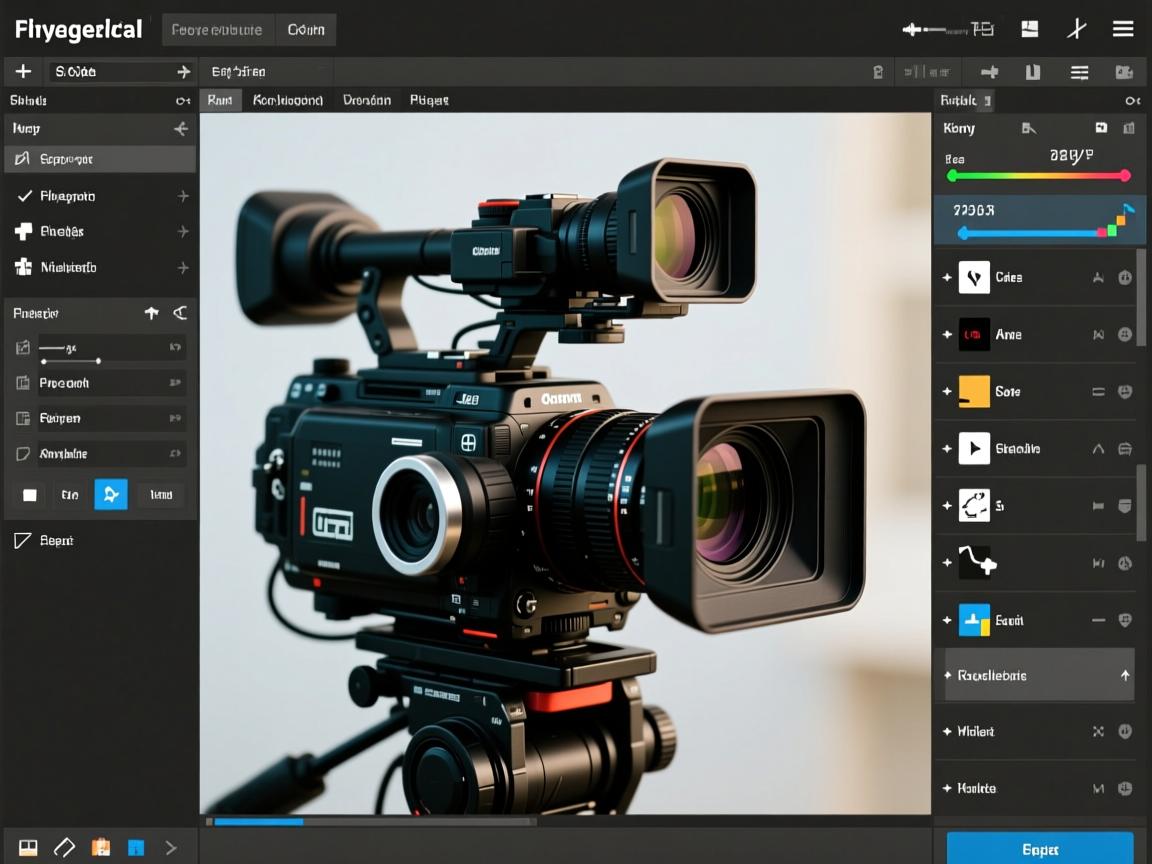Toggle the round icon on the Sote layer row

point(1125,392)
